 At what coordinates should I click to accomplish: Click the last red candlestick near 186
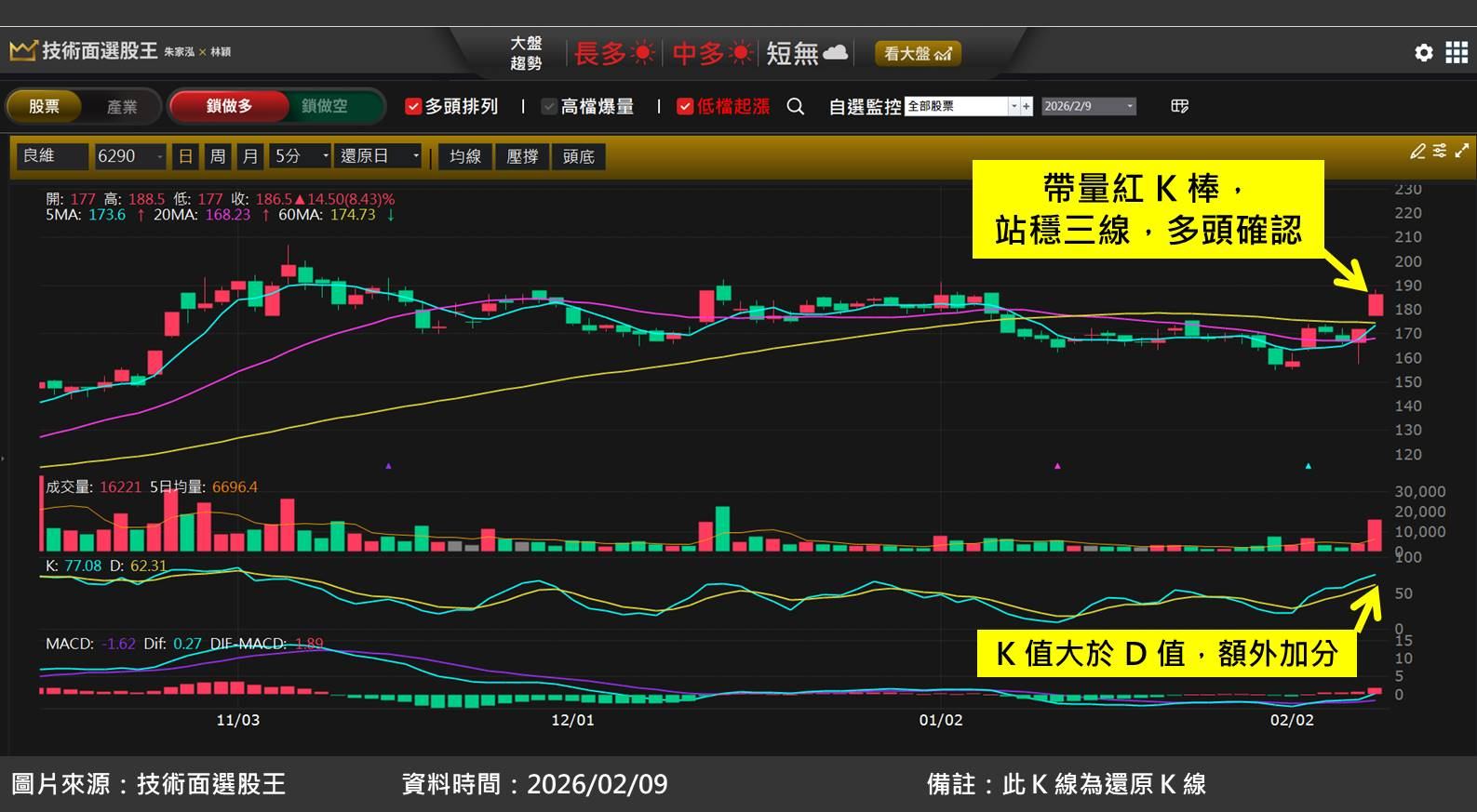(1376, 304)
